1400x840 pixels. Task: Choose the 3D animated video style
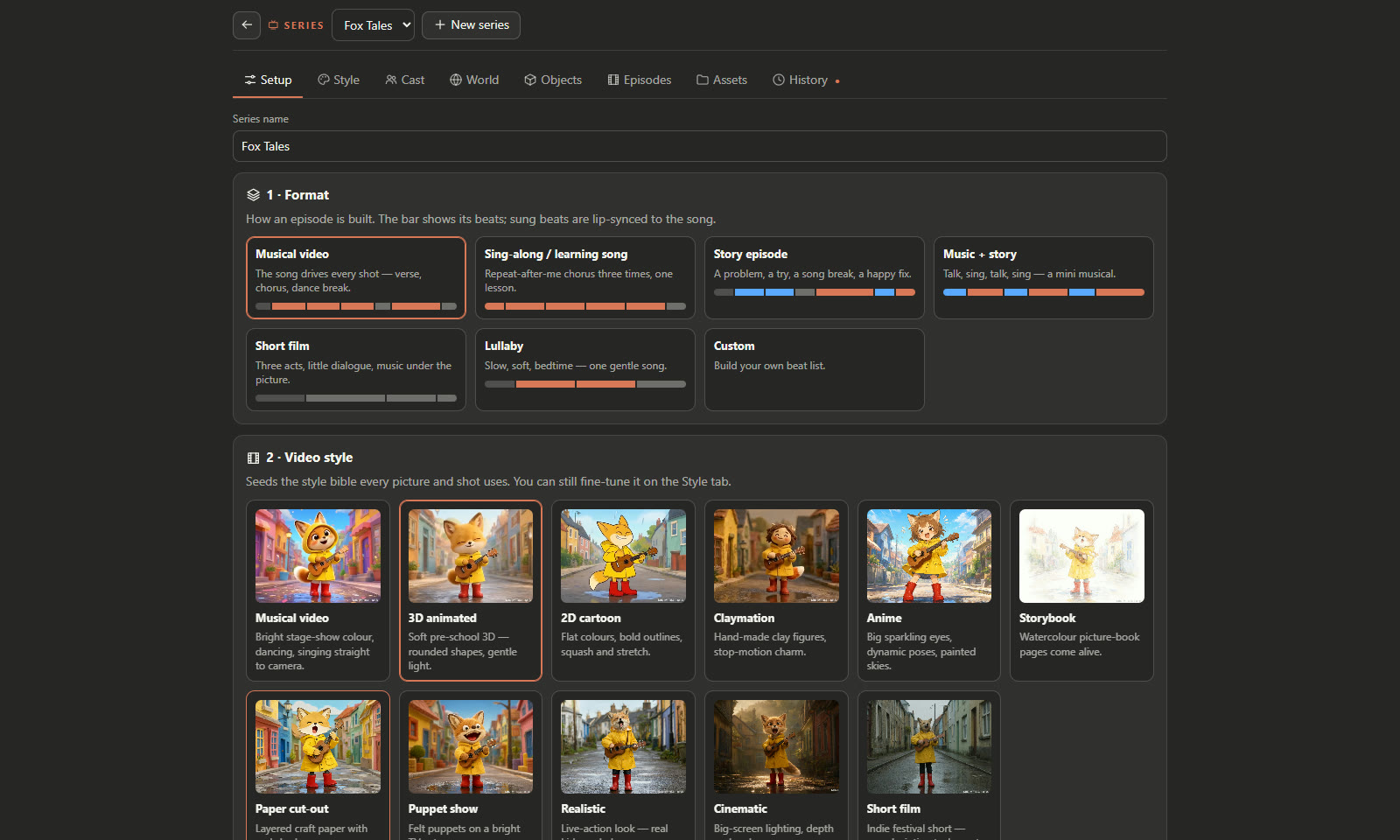(471, 591)
